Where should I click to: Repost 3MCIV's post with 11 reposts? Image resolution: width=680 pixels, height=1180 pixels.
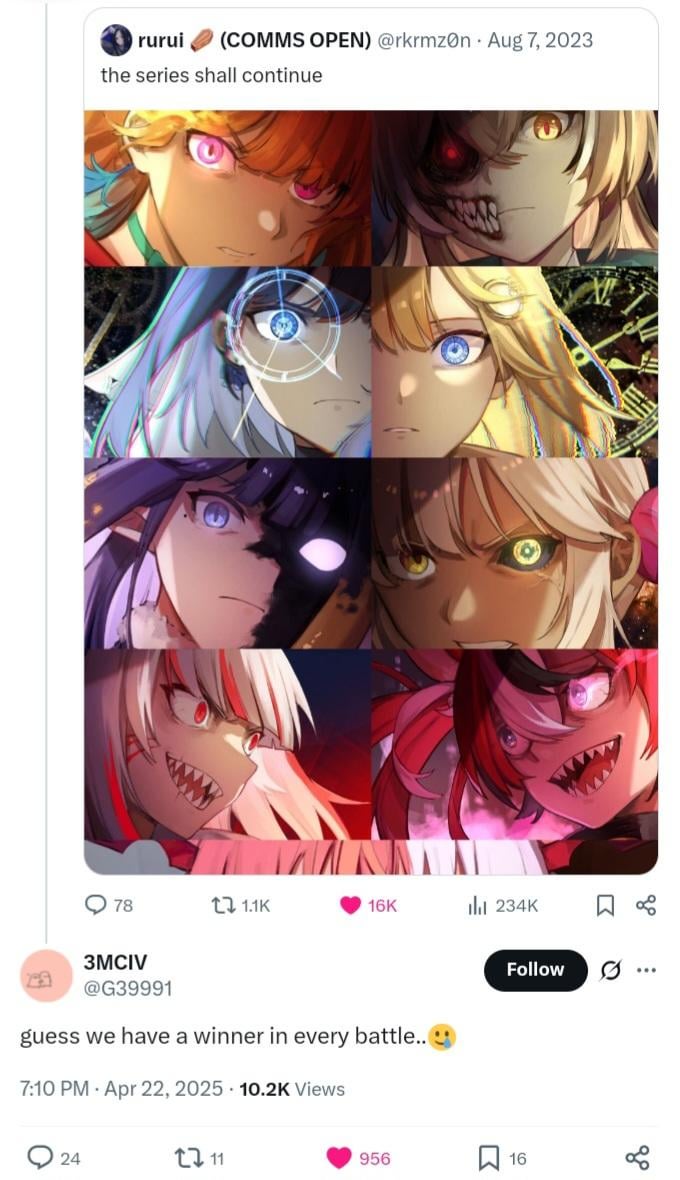tap(199, 1157)
